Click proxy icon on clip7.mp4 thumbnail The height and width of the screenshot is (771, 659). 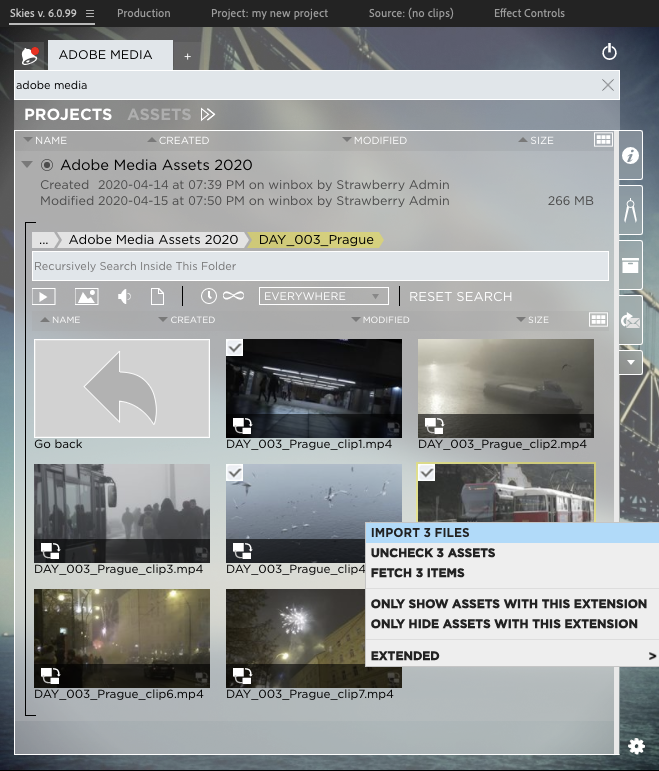pos(242,675)
